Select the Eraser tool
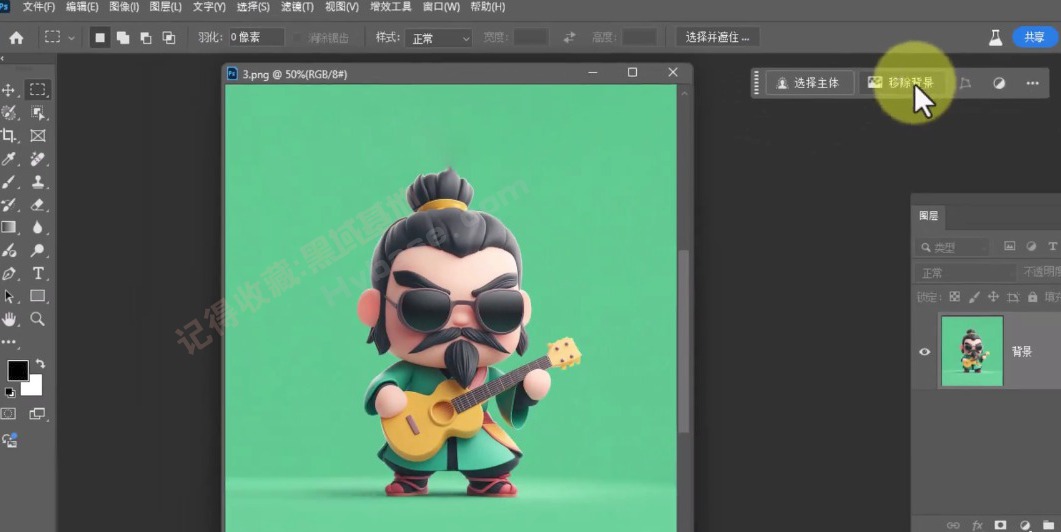This screenshot has height=532, width=1061. coord(38,204)
